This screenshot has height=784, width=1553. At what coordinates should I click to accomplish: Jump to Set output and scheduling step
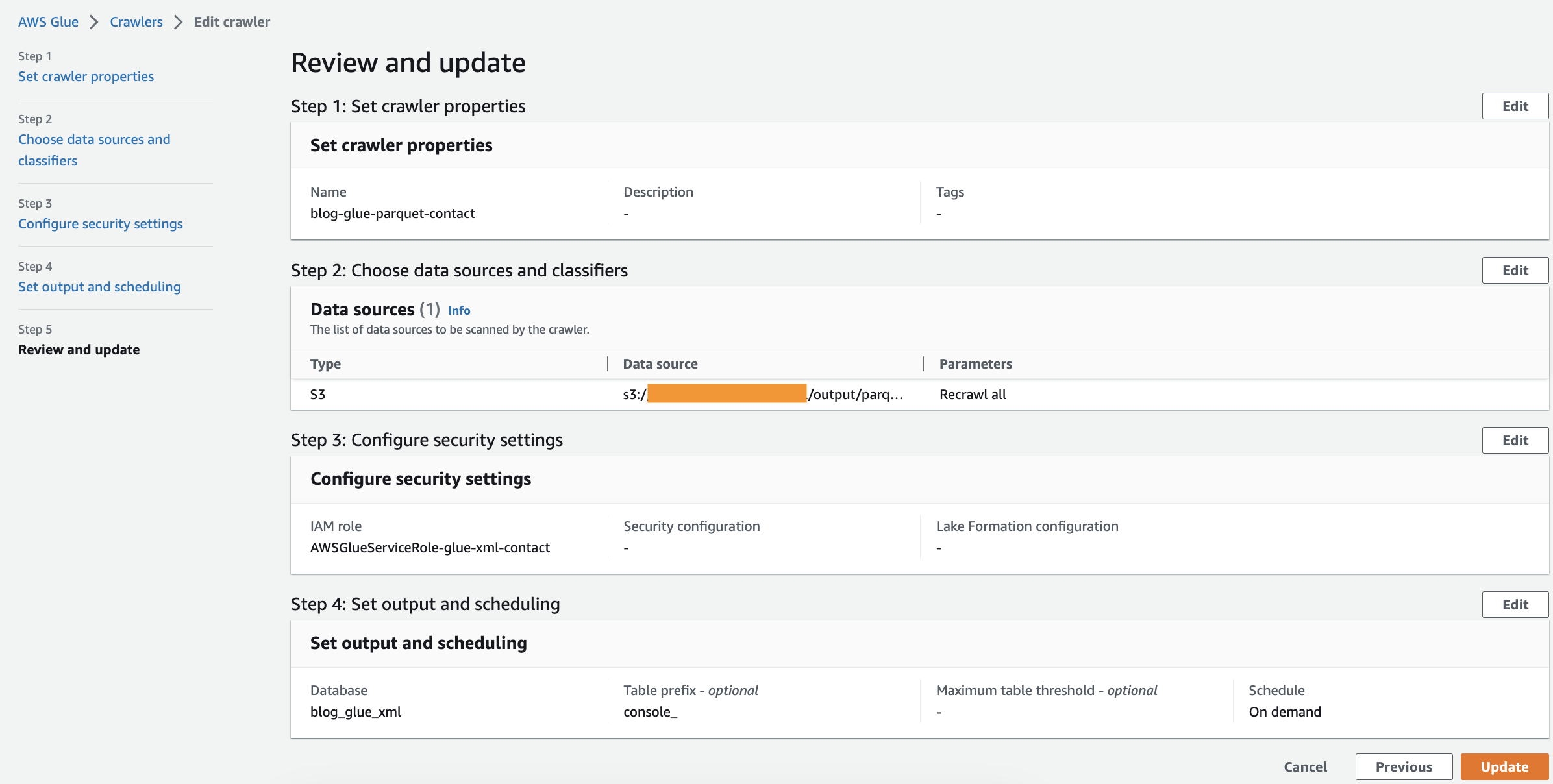coord(99,287)
